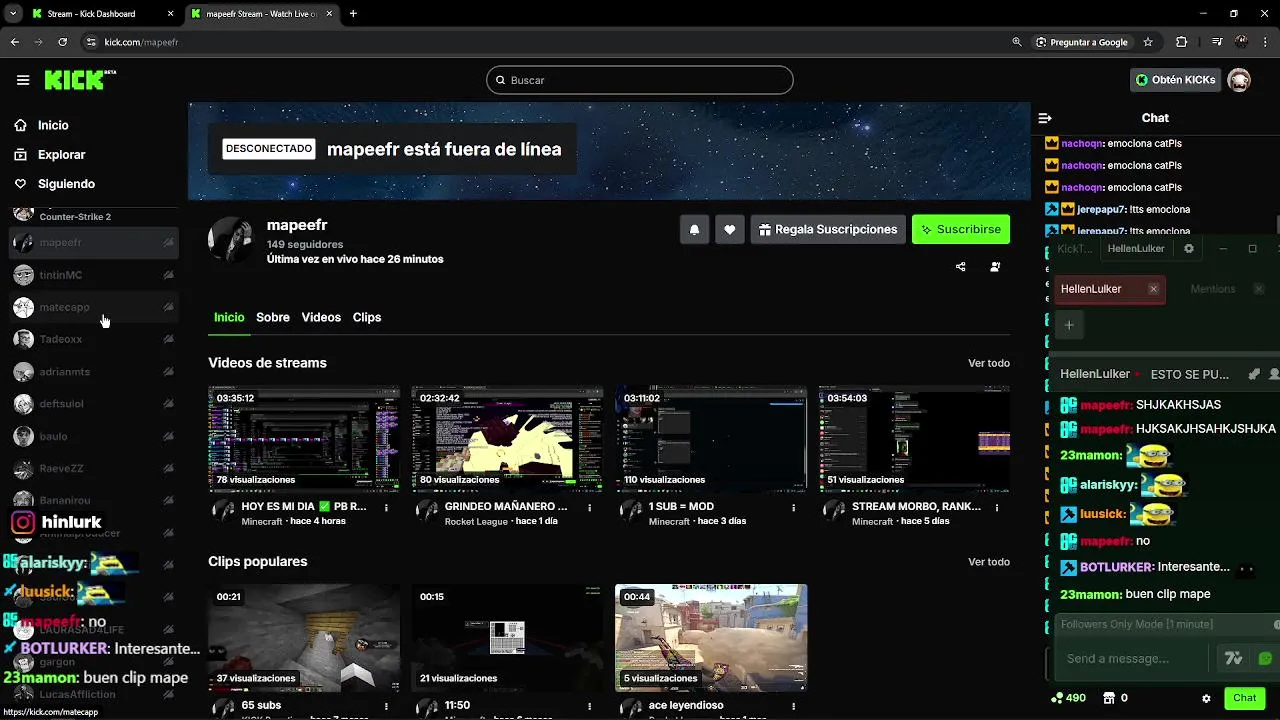Open the hamburger sidebar menu
Screen dimensions: 1280x720
click(x=23, y=80)
